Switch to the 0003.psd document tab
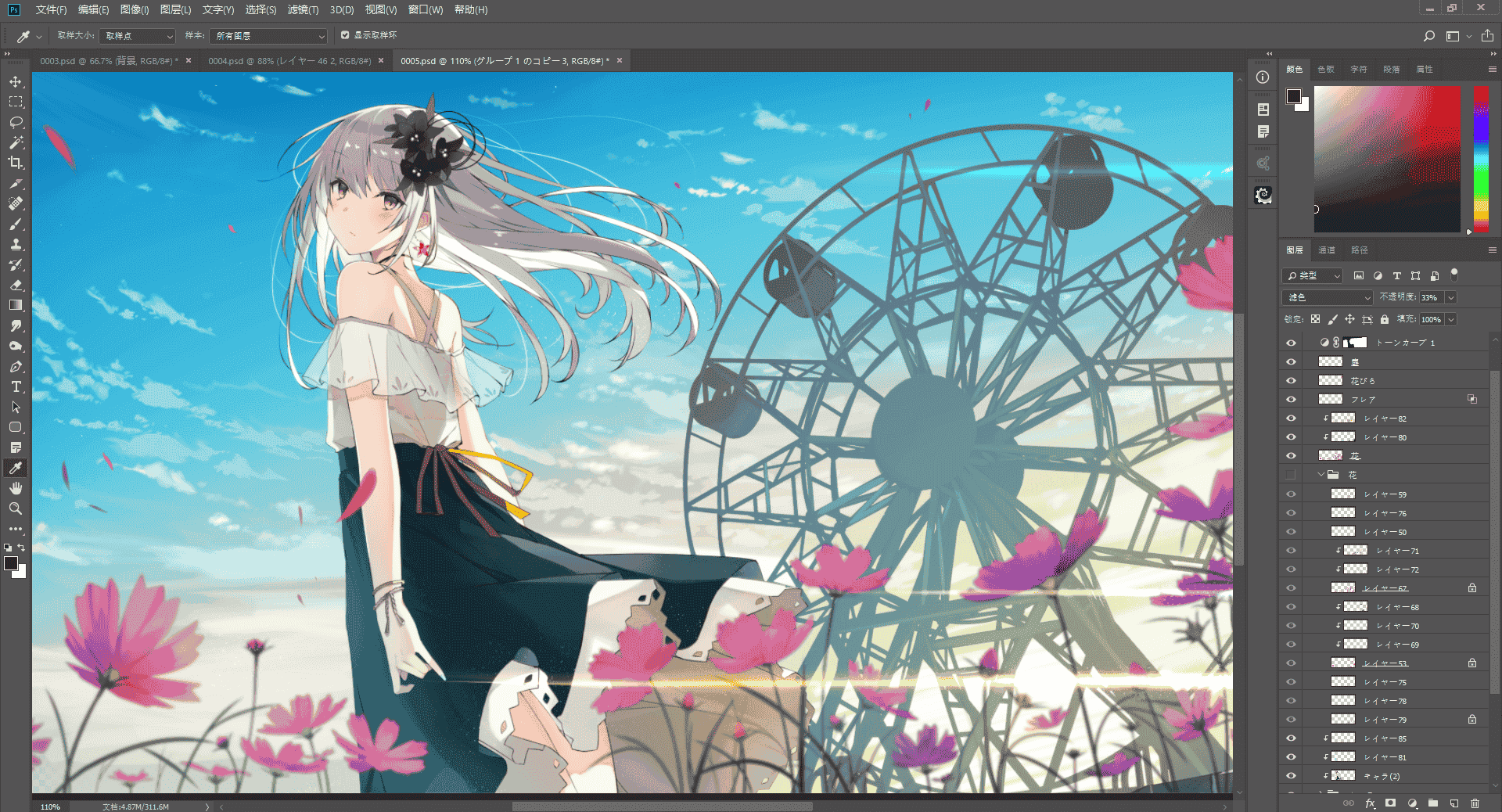The height and width of the screenshot is (812, 1502). pyautogui.click(x=110, y=61)
